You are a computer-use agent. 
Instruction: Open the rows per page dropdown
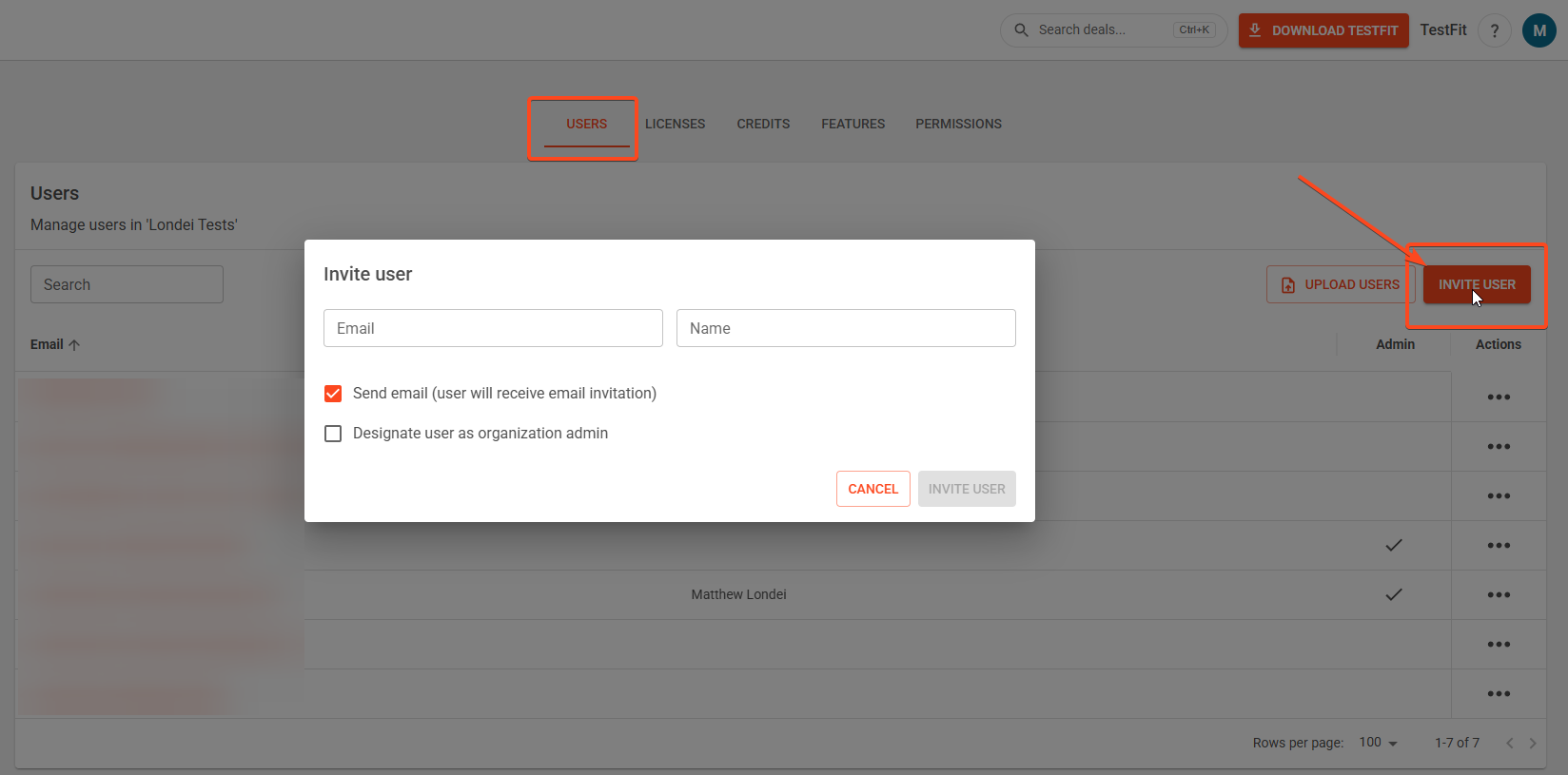(x=1379, y=743)
